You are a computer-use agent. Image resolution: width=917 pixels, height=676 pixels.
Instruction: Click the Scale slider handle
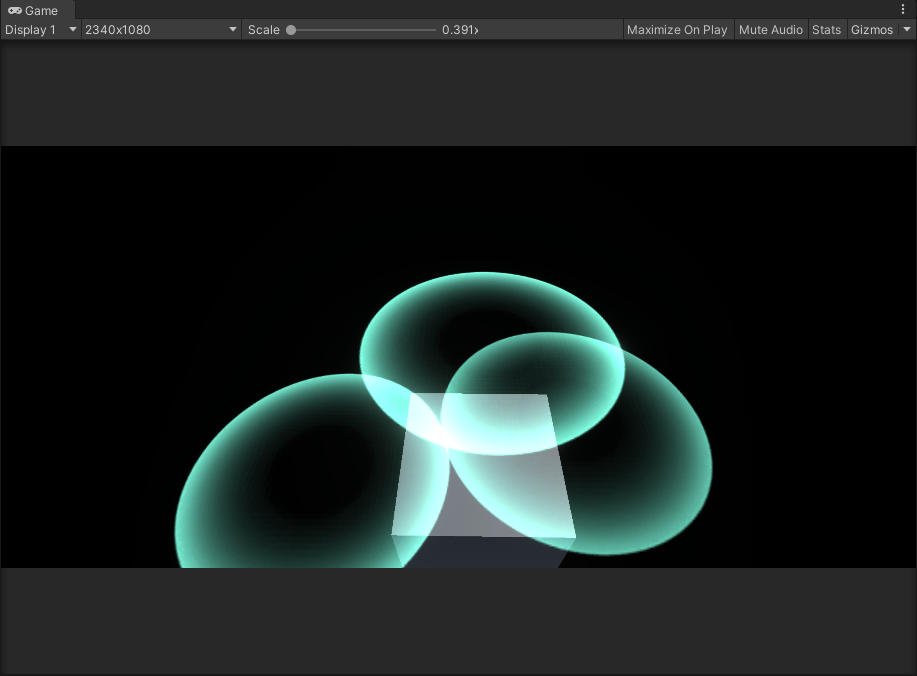point(291,30)
